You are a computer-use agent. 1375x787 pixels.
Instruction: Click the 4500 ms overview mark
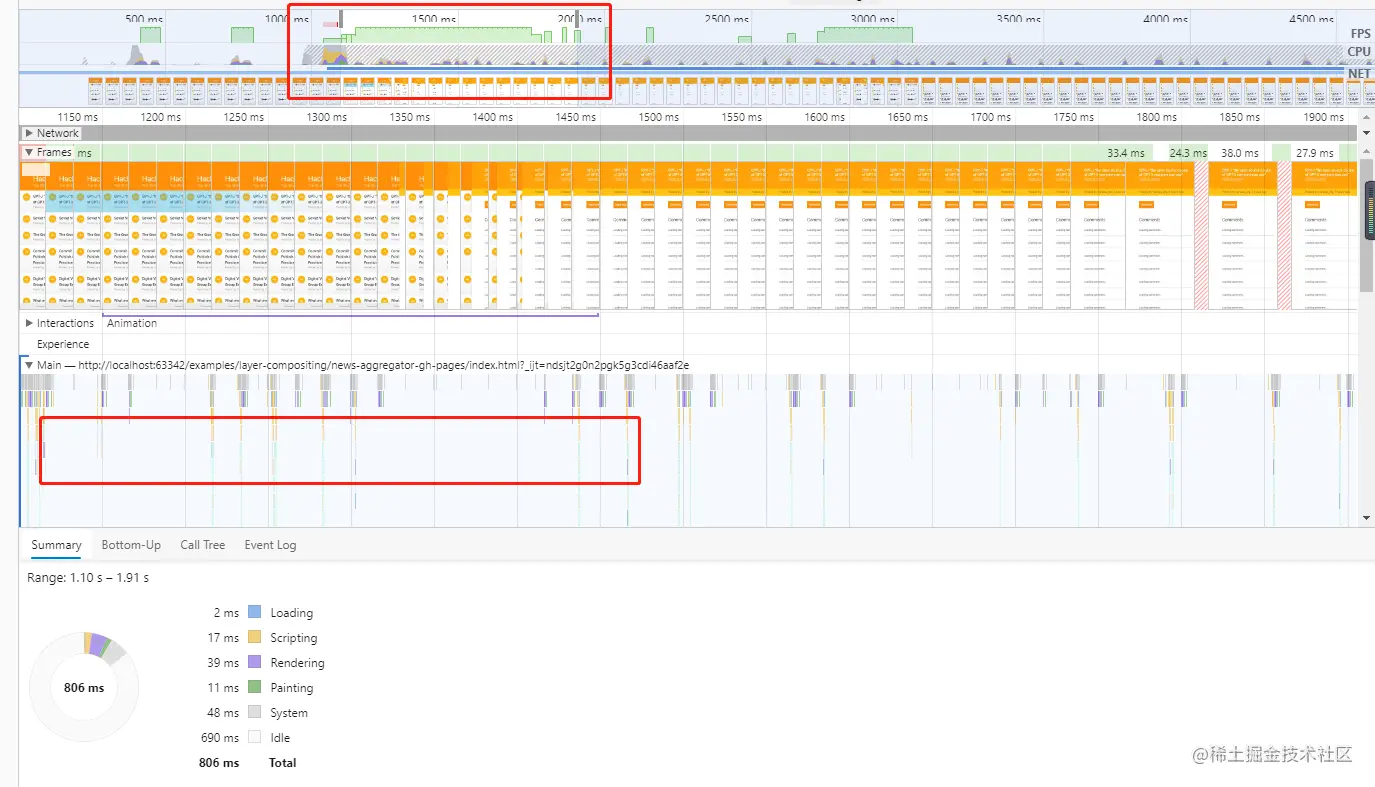coord(1312,19)
